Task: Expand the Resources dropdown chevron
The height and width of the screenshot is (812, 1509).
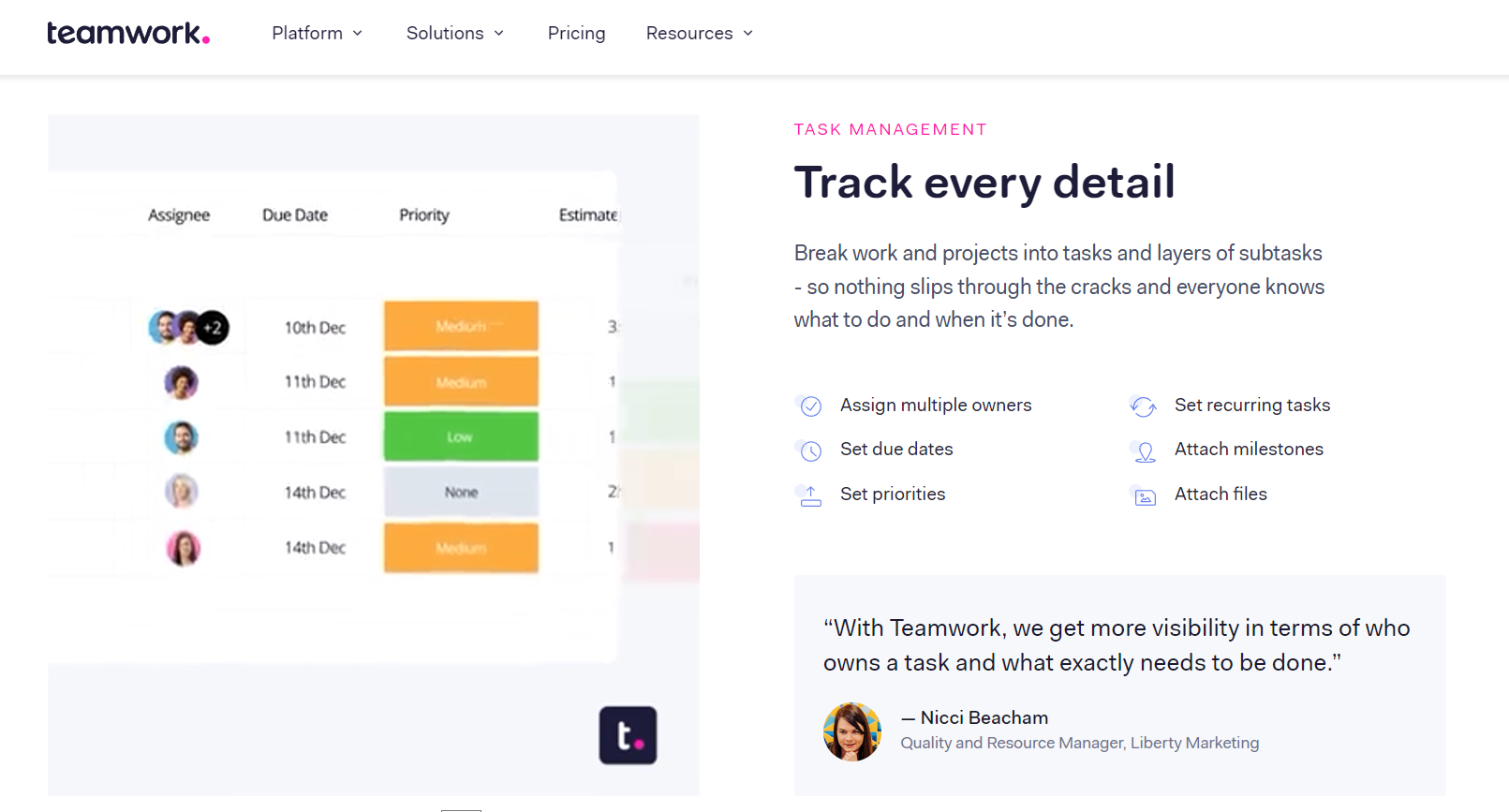Action: coord(748,34)
